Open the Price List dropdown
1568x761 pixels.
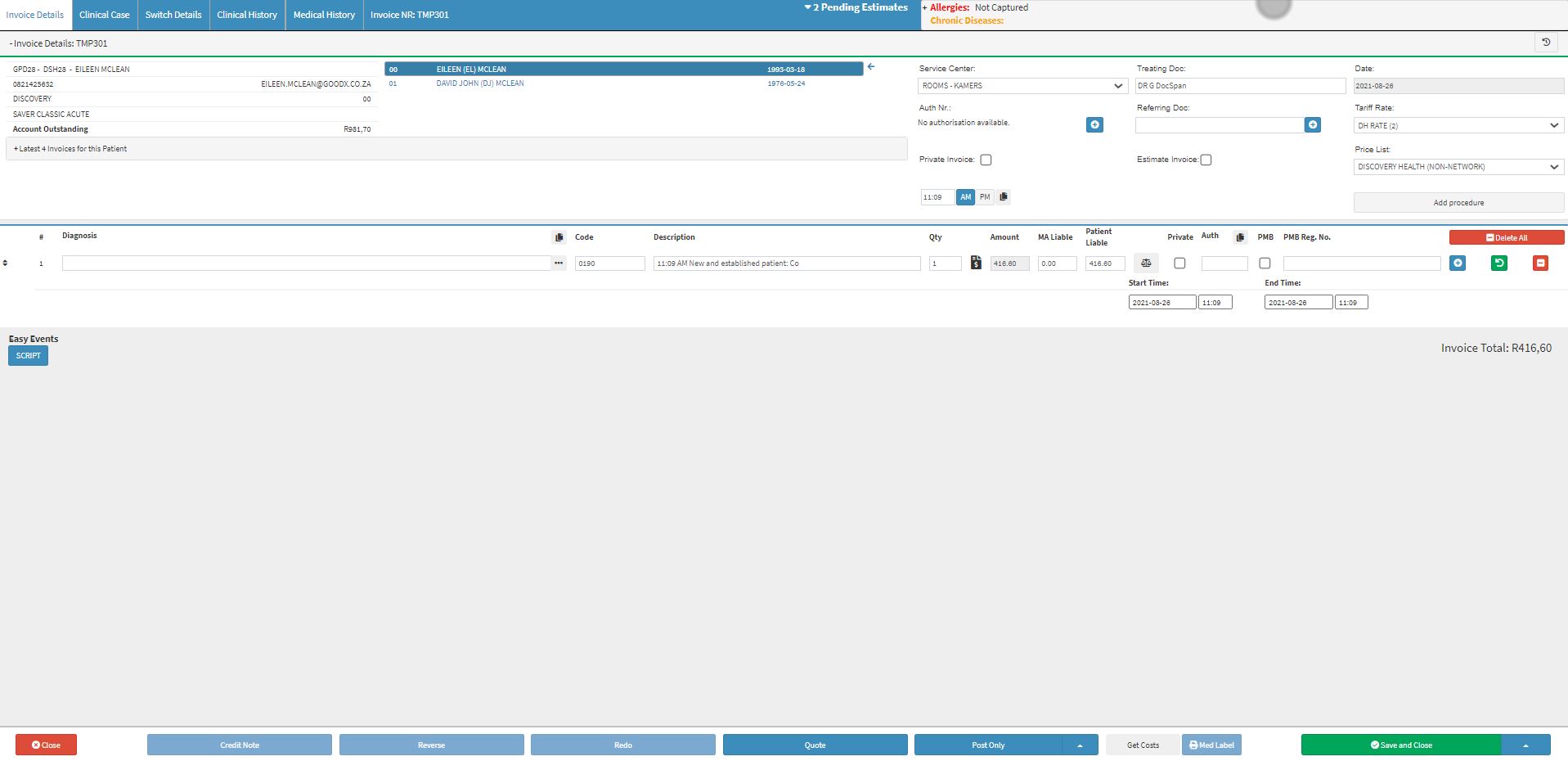(x=1458, y=167)
